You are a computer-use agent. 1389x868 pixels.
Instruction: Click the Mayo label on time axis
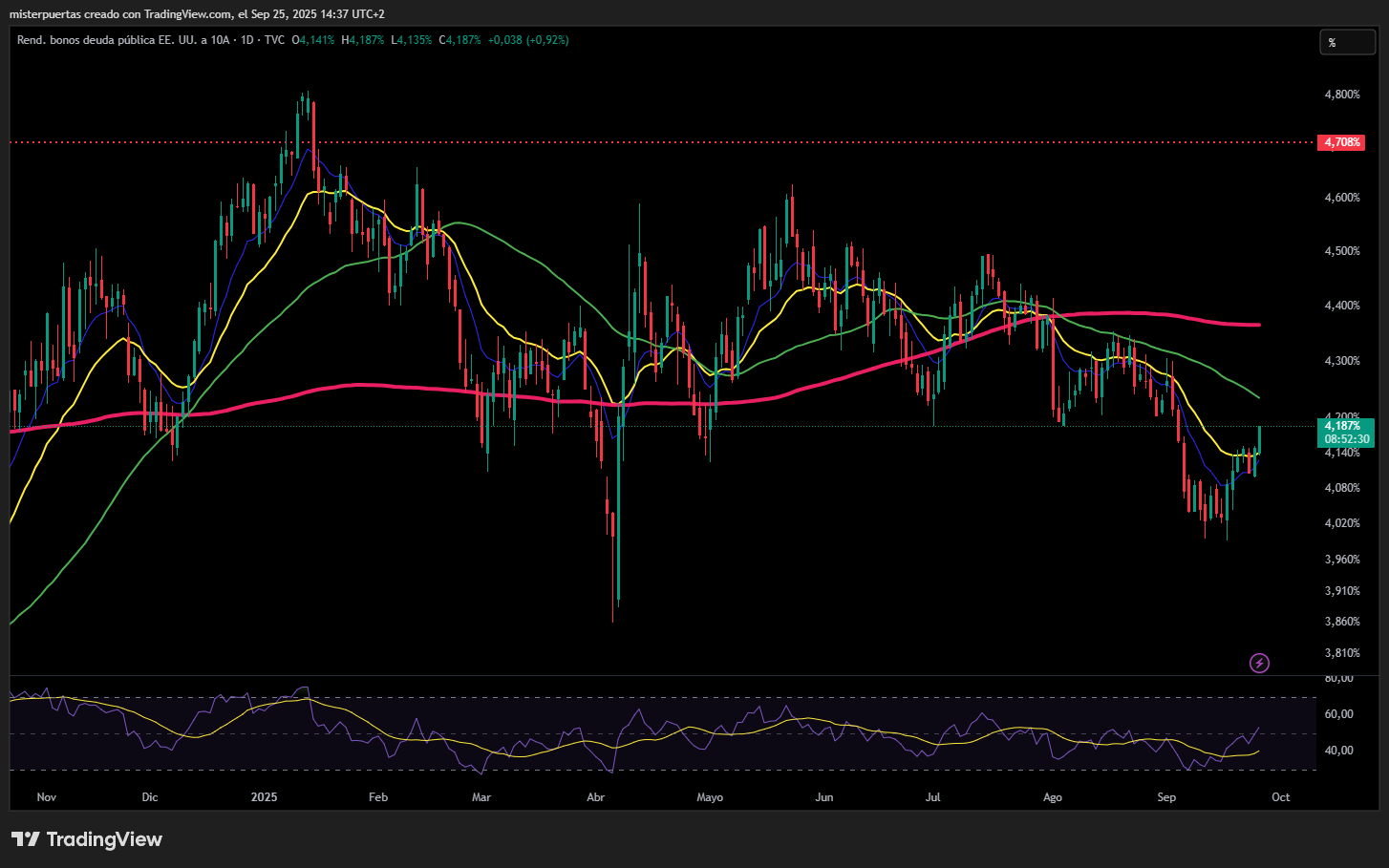tap(710, 797)
